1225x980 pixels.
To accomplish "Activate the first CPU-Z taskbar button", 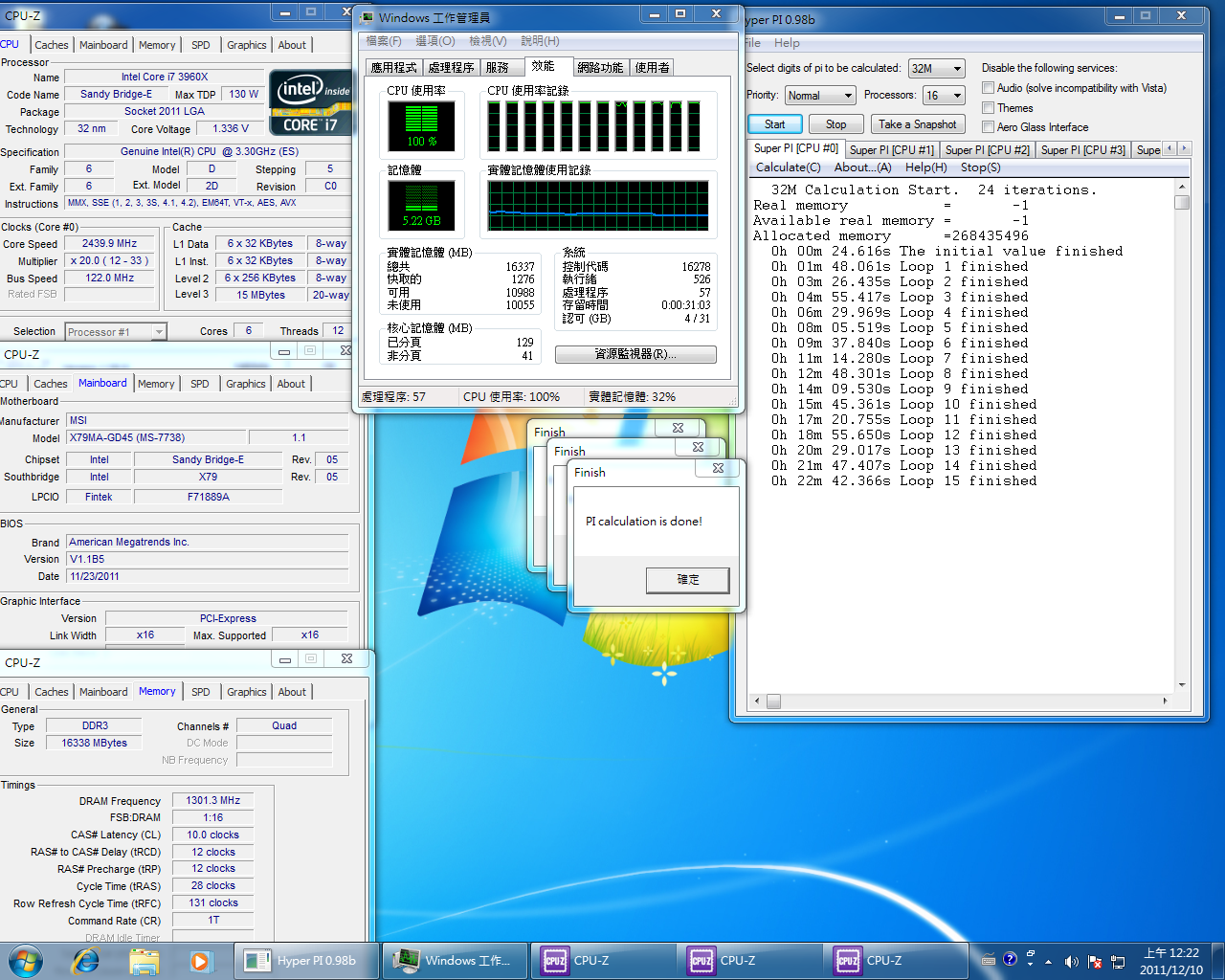I will [604, 961].
